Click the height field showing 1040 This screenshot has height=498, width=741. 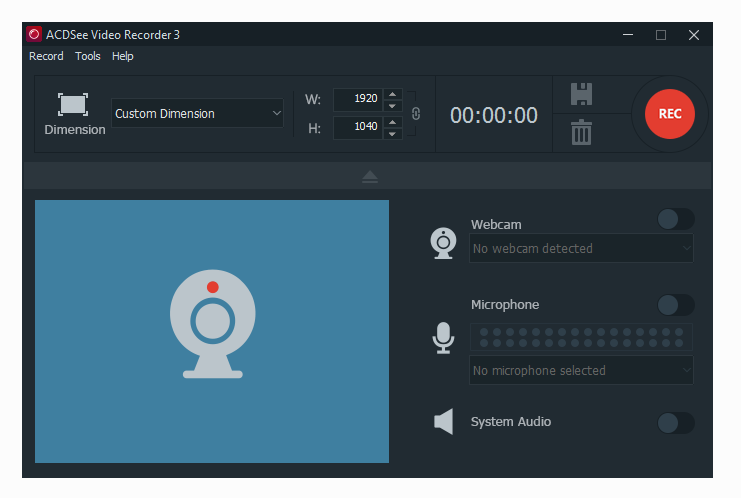click(x=358, y=127)
